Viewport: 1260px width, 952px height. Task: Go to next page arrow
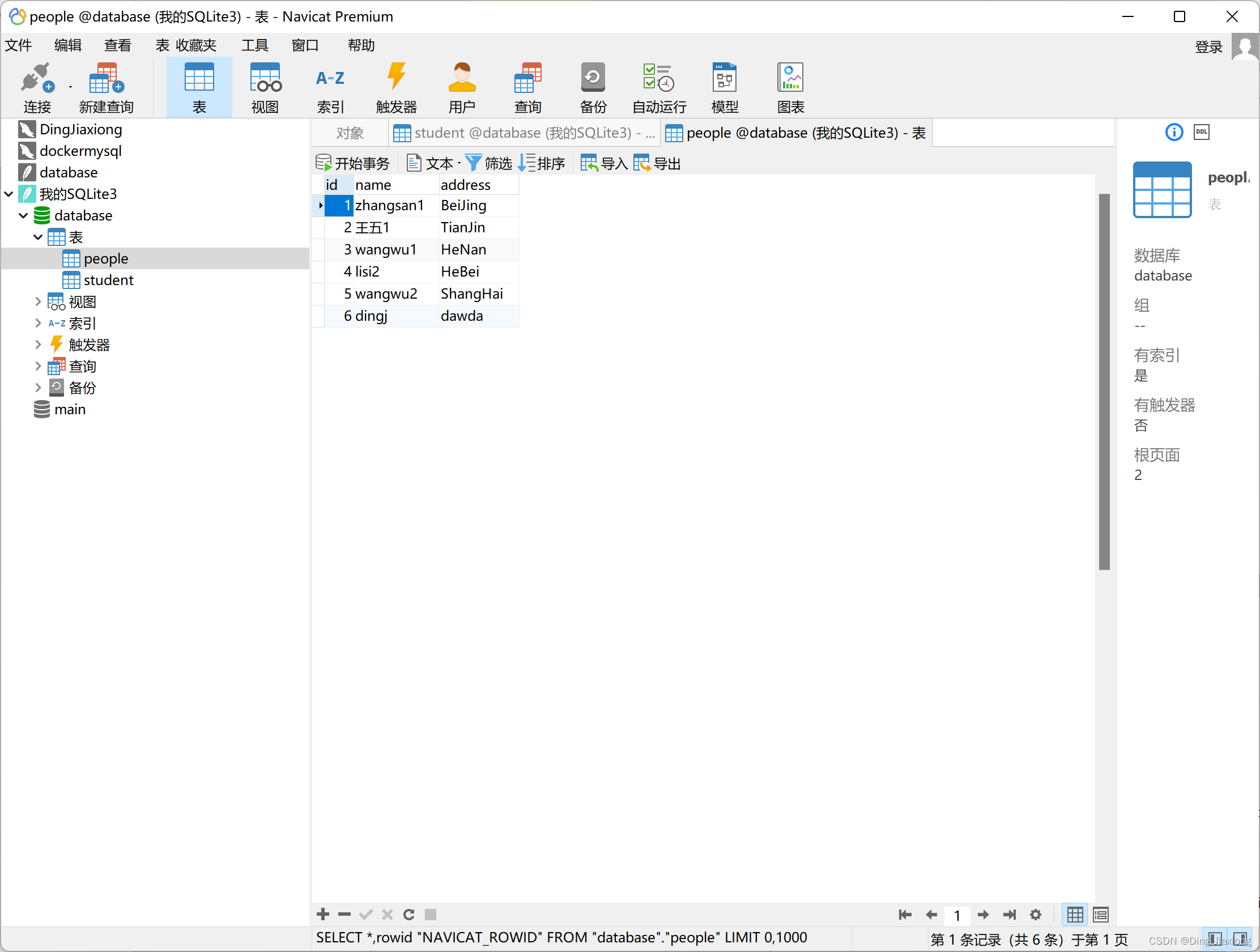point(982,915)
